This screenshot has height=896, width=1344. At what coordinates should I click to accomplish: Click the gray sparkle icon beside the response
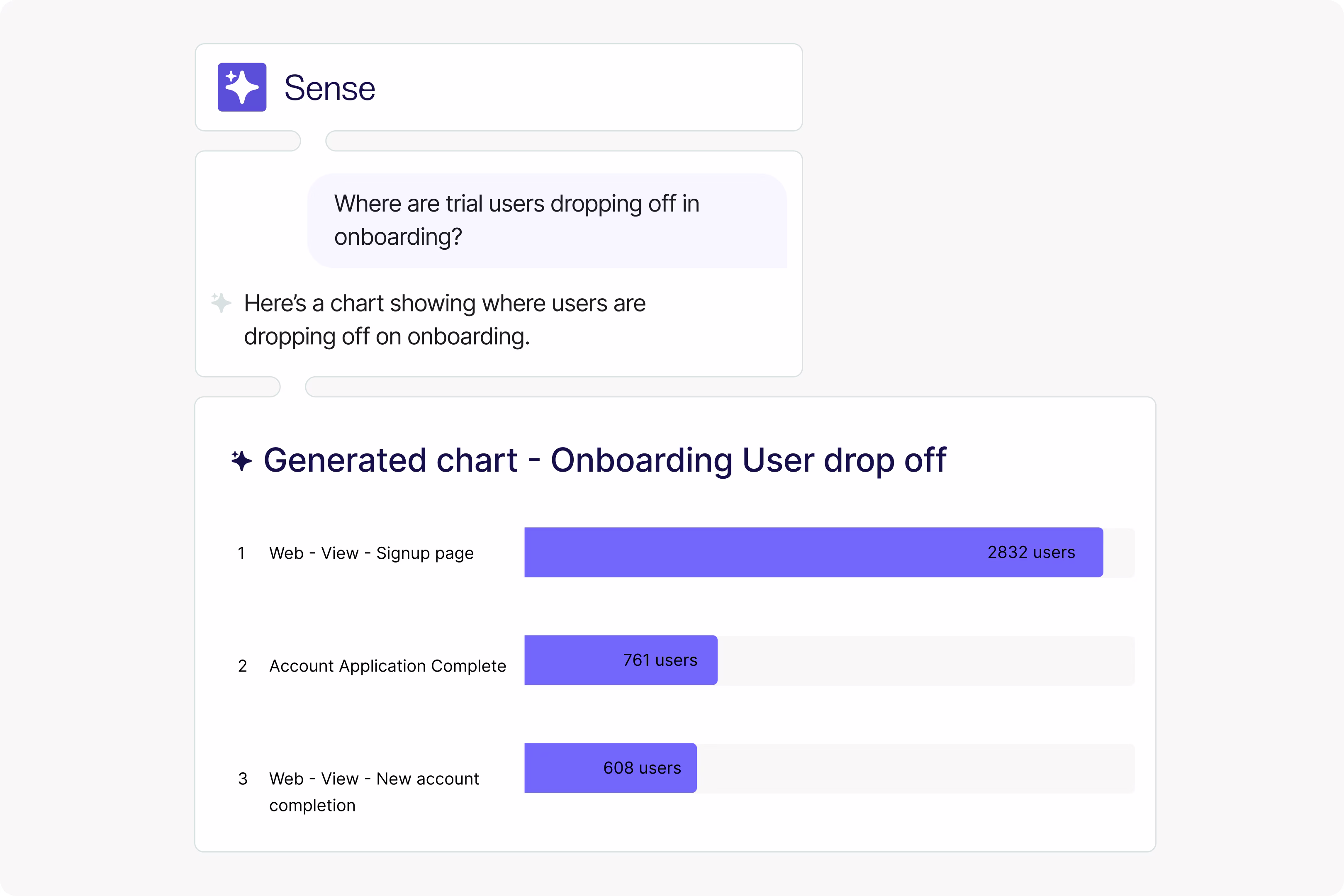coord(221,302)
